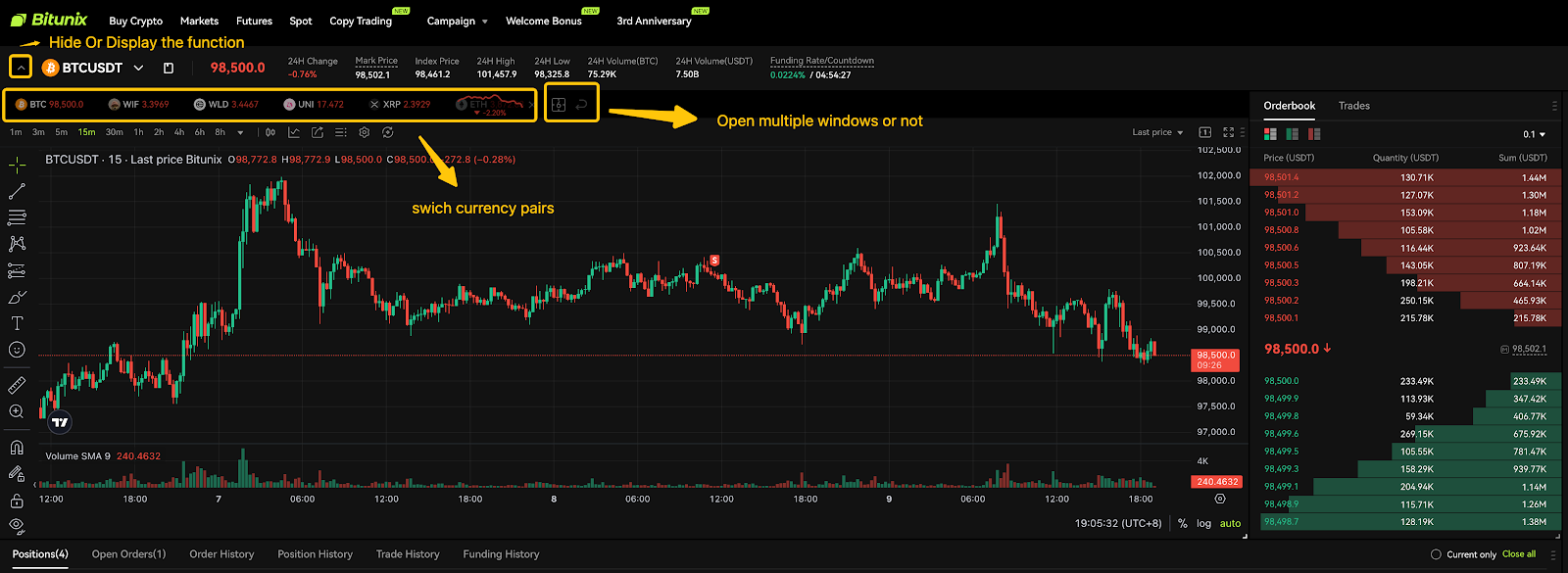Open the emoji icons tool
This screenshot has width=1568, height=573.
(17, 350)
